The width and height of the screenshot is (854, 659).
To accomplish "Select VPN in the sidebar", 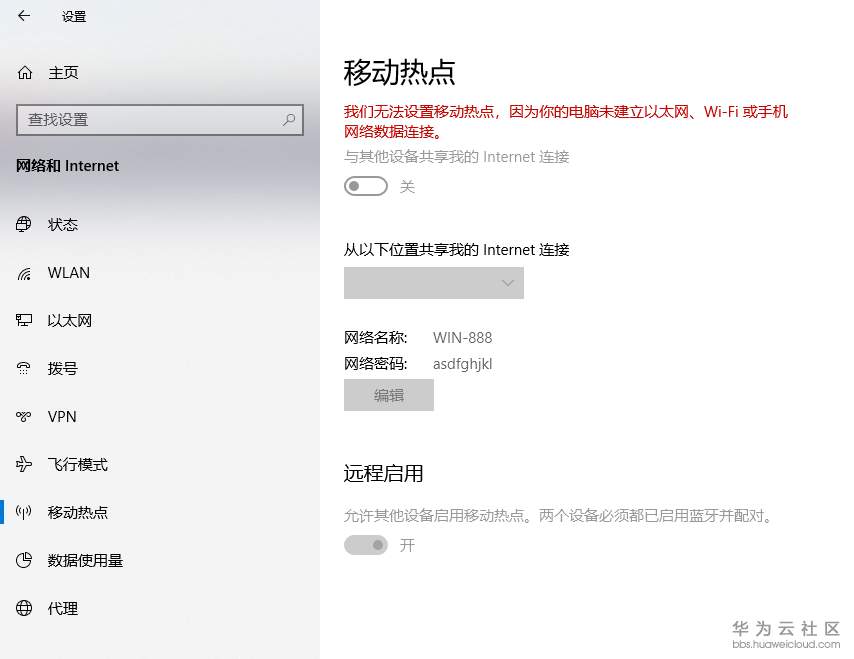I will click(160, 416).
